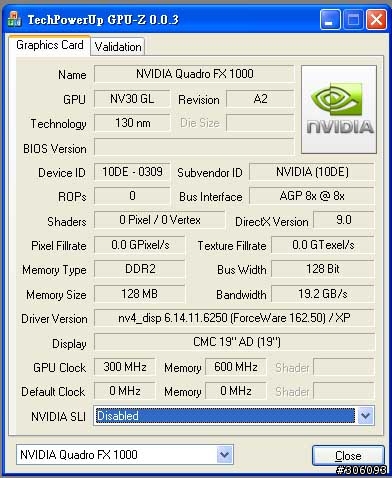392x478 pixels.
Task: Open the NVIDIA SLI dropdown arrow
Action: click(365, 416)
